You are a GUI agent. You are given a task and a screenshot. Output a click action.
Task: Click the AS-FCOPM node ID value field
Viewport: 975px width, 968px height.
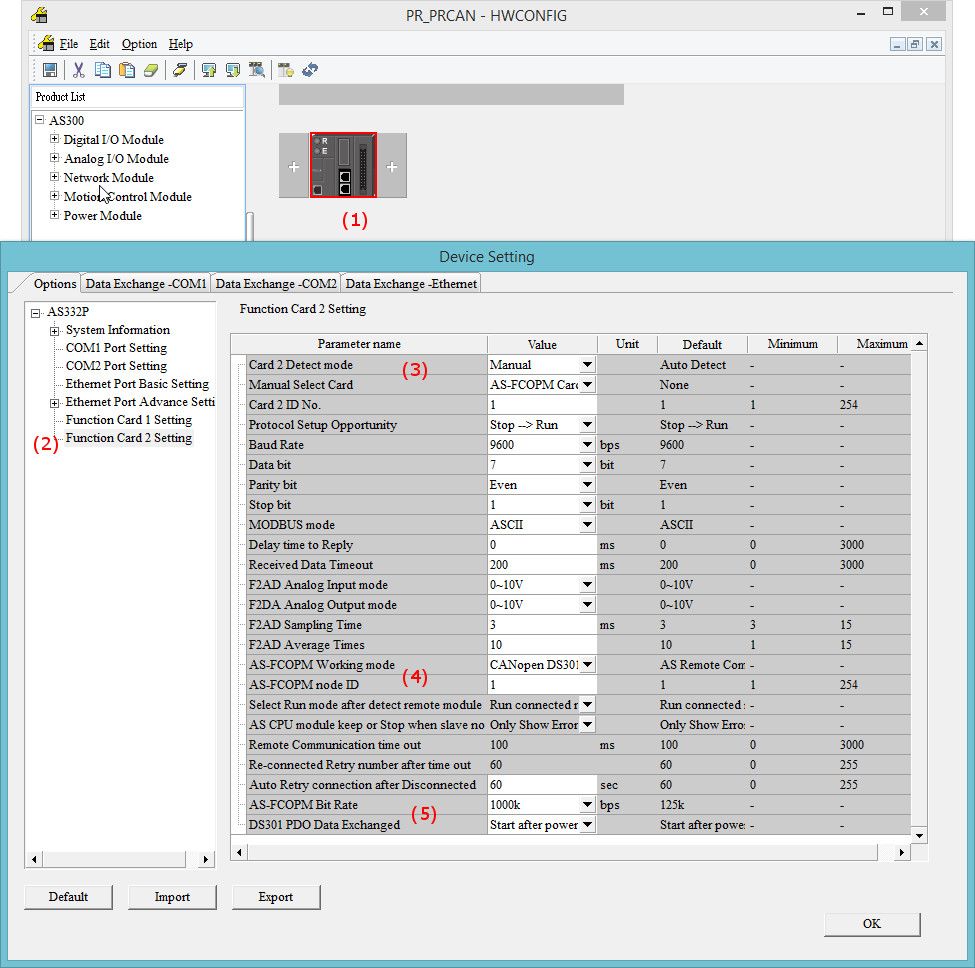coord(540,685)
